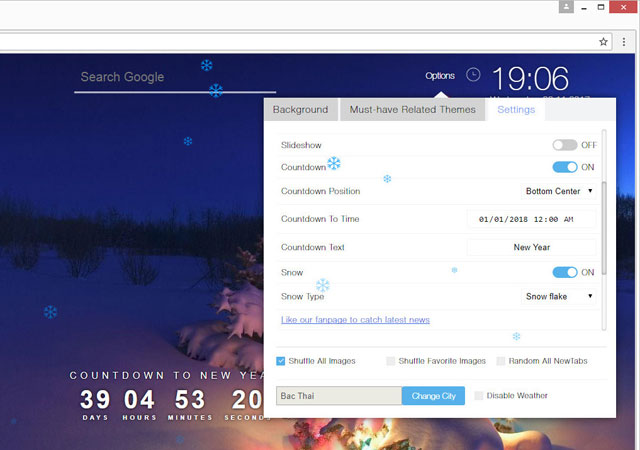This screenshot has height=450, width=640.
Task: Enable the Slideshow toggle
Action: [x=565, y=145]
